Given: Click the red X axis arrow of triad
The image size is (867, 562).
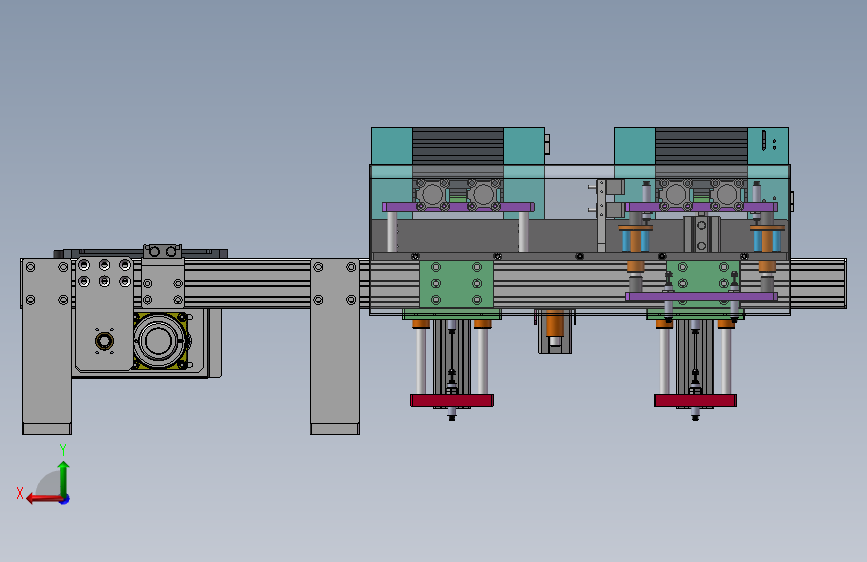Looking at the screenshot, I should [x=44, y=499].
